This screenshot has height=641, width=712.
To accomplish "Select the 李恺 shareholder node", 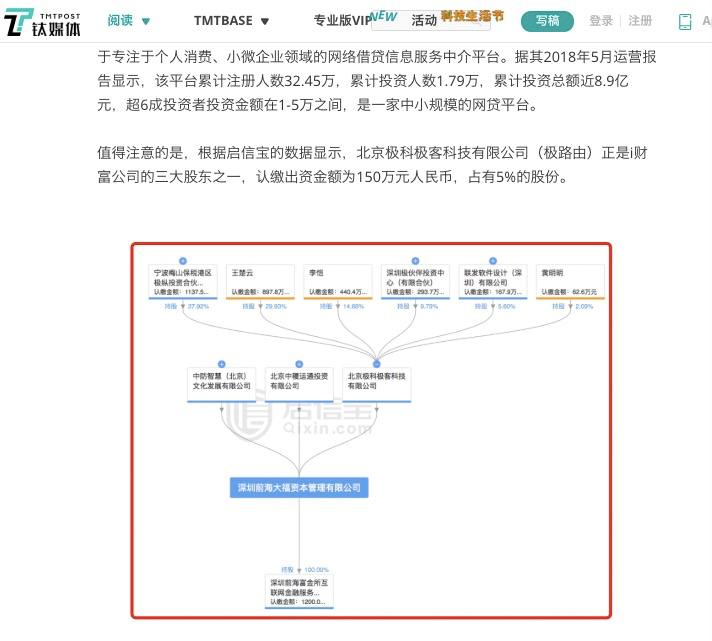I will click(x=338, y=282).
